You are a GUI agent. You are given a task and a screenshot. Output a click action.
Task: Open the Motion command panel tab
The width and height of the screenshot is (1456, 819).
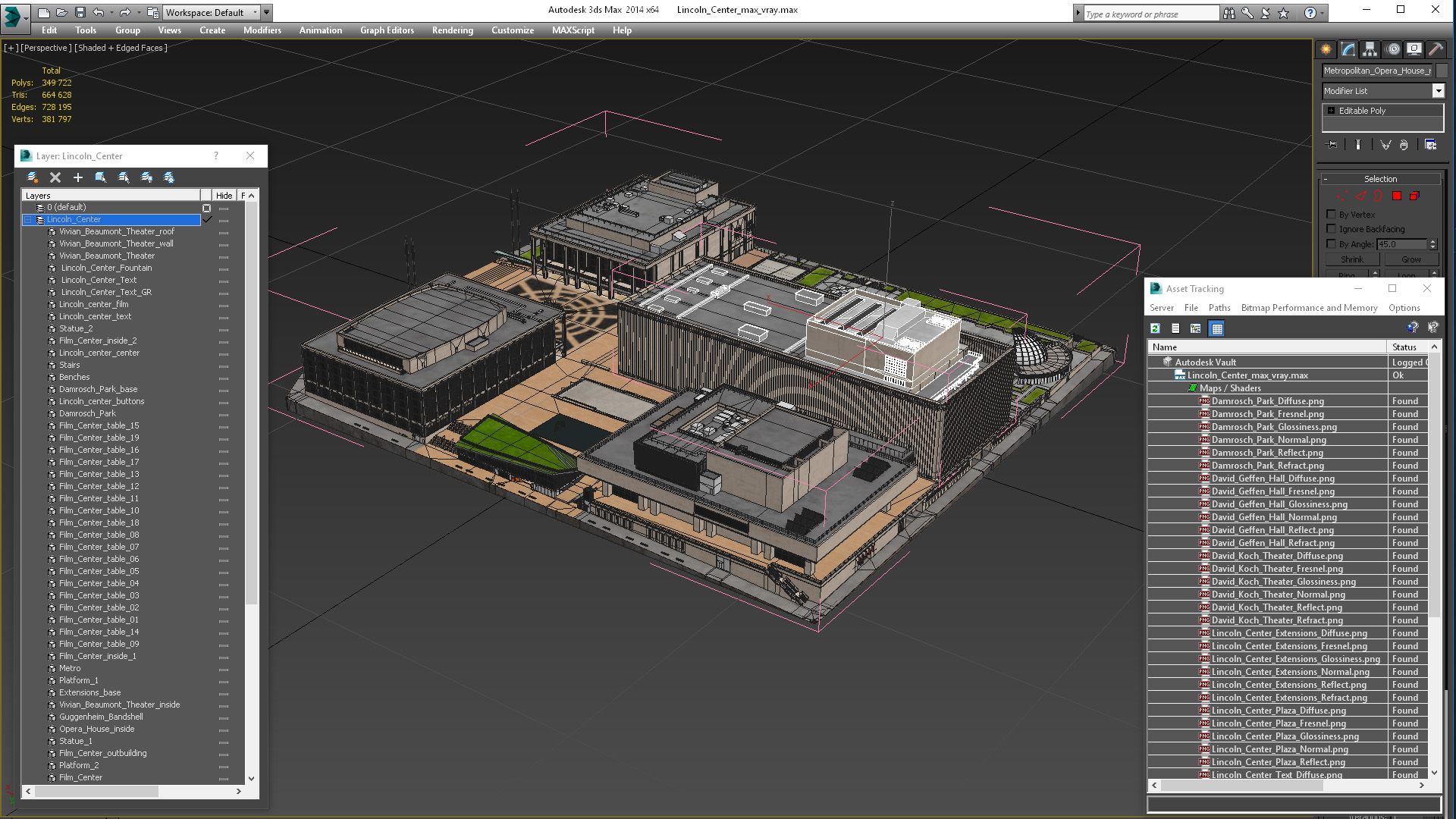(x=1393, y=49)
